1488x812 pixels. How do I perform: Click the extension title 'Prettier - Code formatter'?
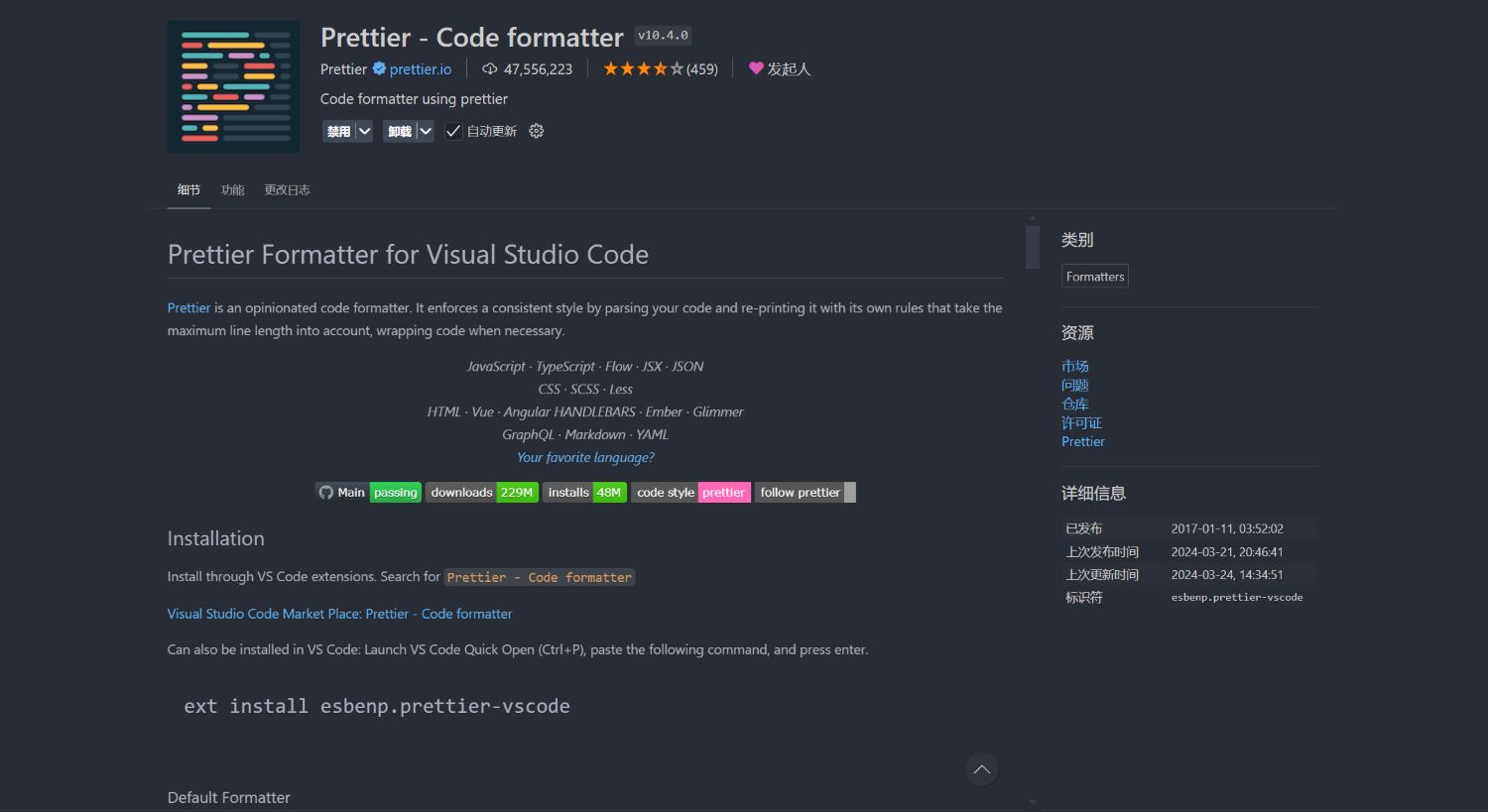pos(472,38)
